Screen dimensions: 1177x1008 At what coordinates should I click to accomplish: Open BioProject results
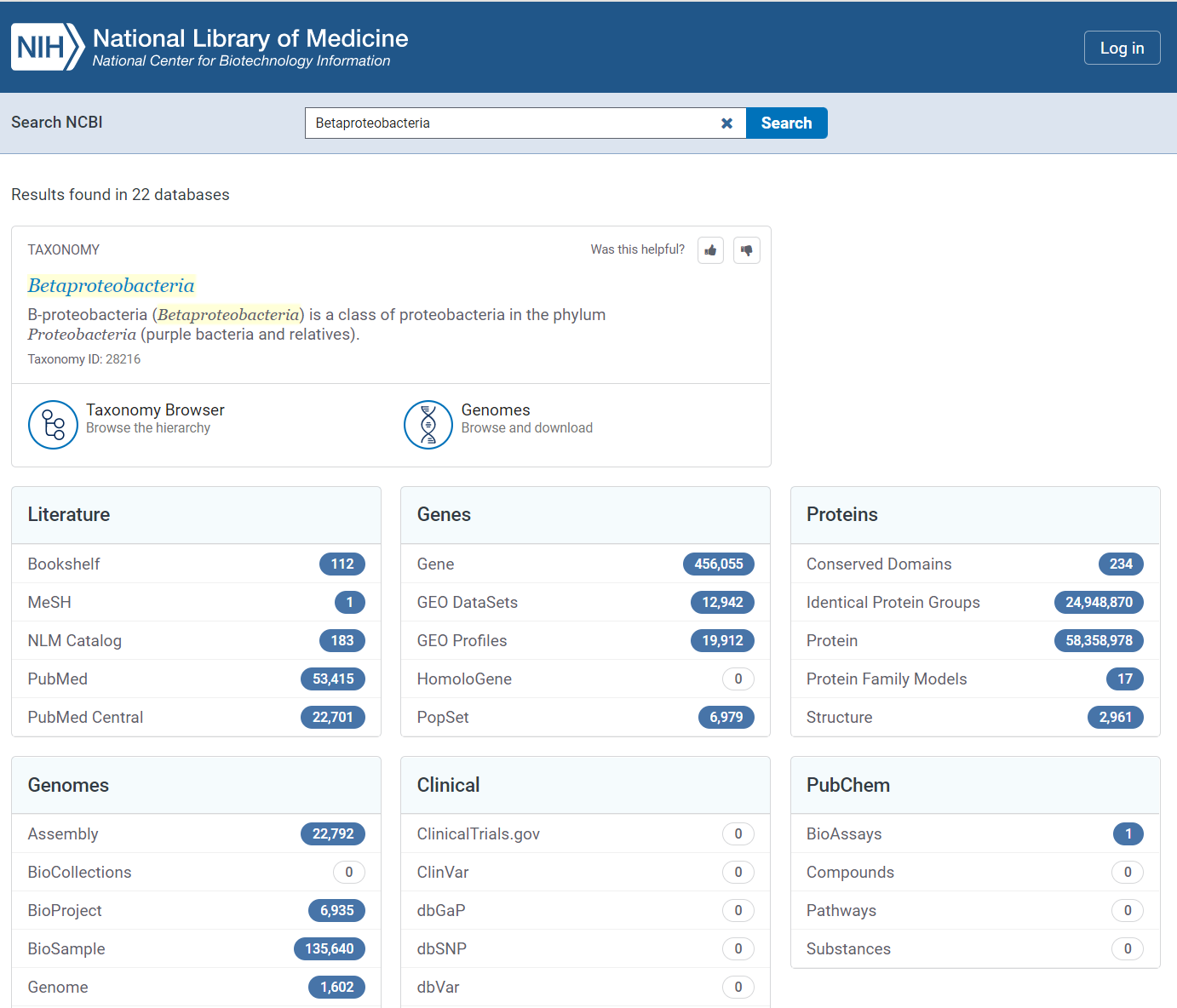[196, 910]
